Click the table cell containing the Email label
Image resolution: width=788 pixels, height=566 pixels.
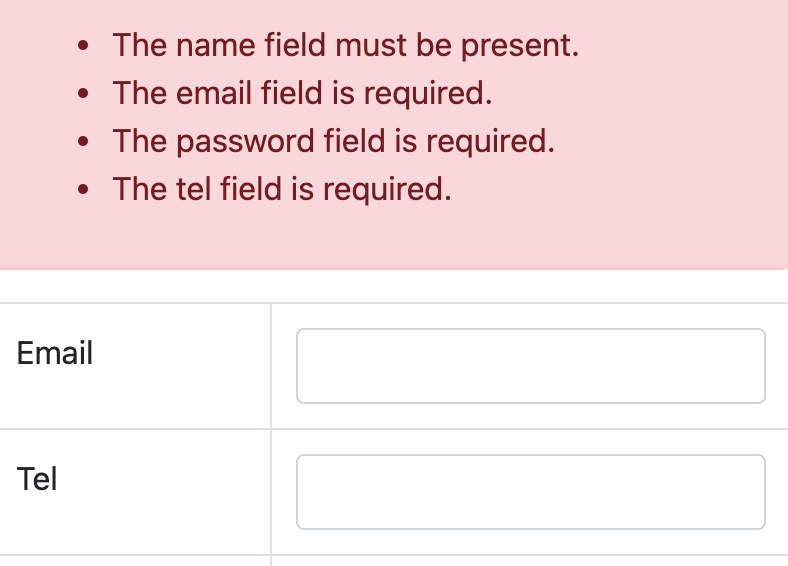(x=135, y=366)
